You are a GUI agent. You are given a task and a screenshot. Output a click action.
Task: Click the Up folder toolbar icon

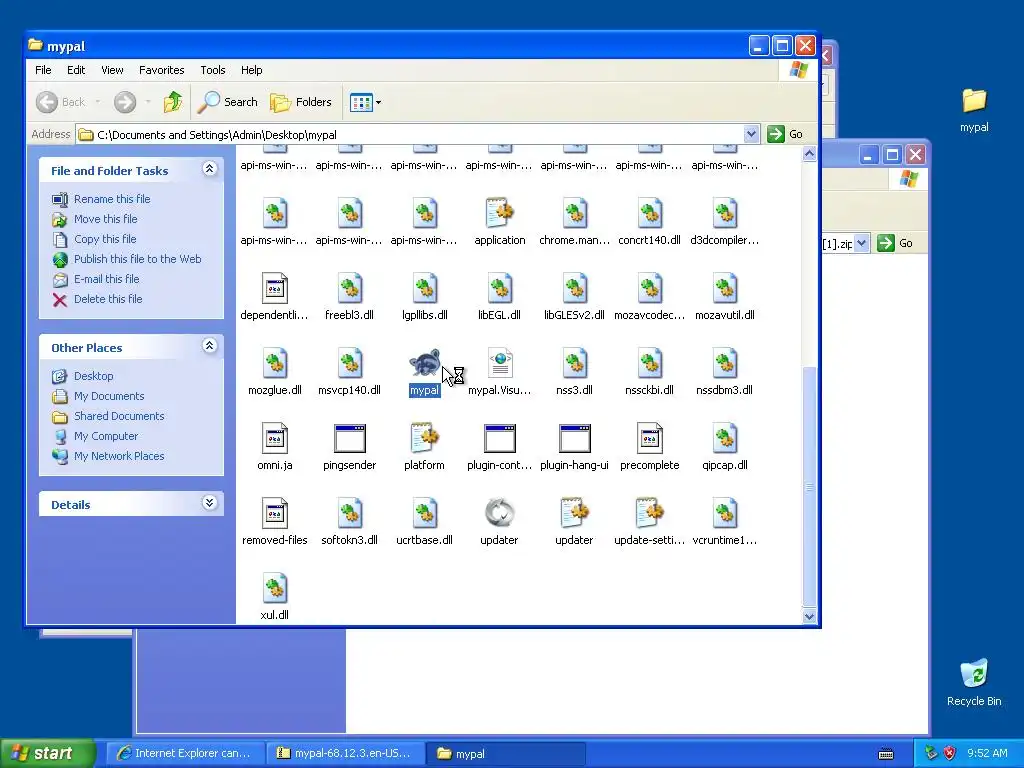coord(172,102)
